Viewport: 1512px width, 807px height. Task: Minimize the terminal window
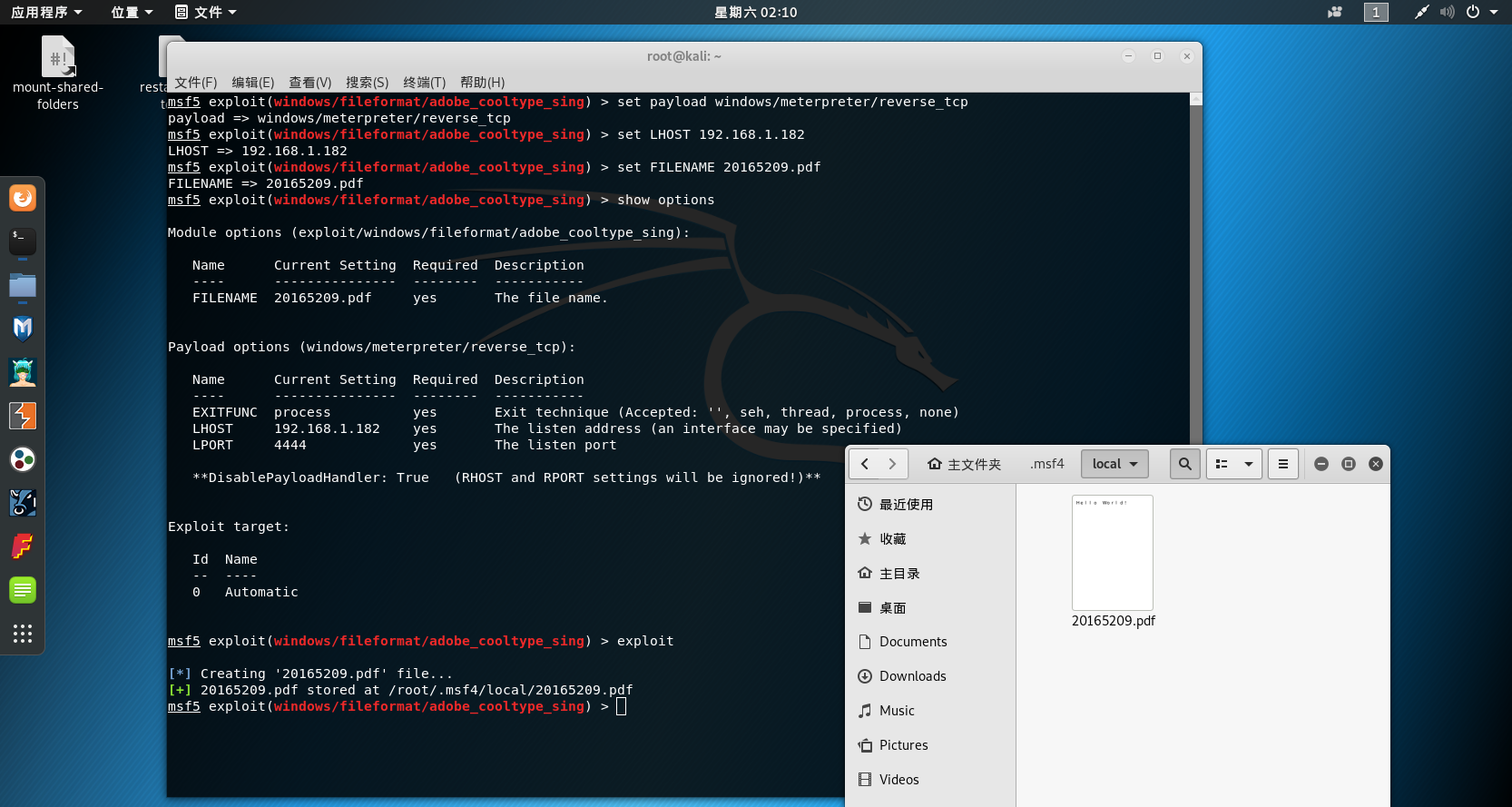coord(1129,56)
